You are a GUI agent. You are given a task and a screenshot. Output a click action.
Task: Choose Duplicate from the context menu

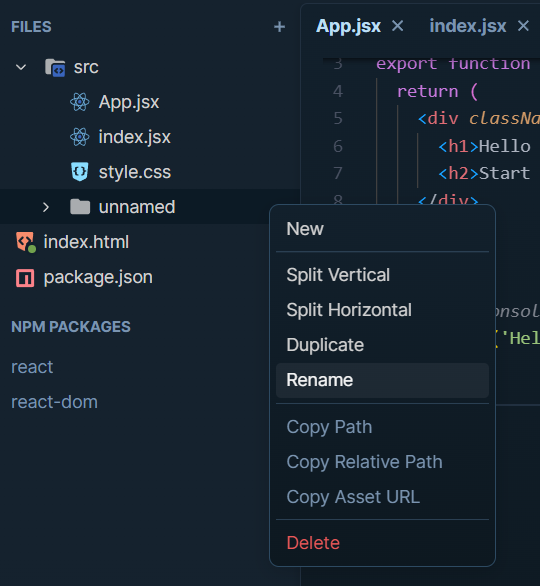382,345
